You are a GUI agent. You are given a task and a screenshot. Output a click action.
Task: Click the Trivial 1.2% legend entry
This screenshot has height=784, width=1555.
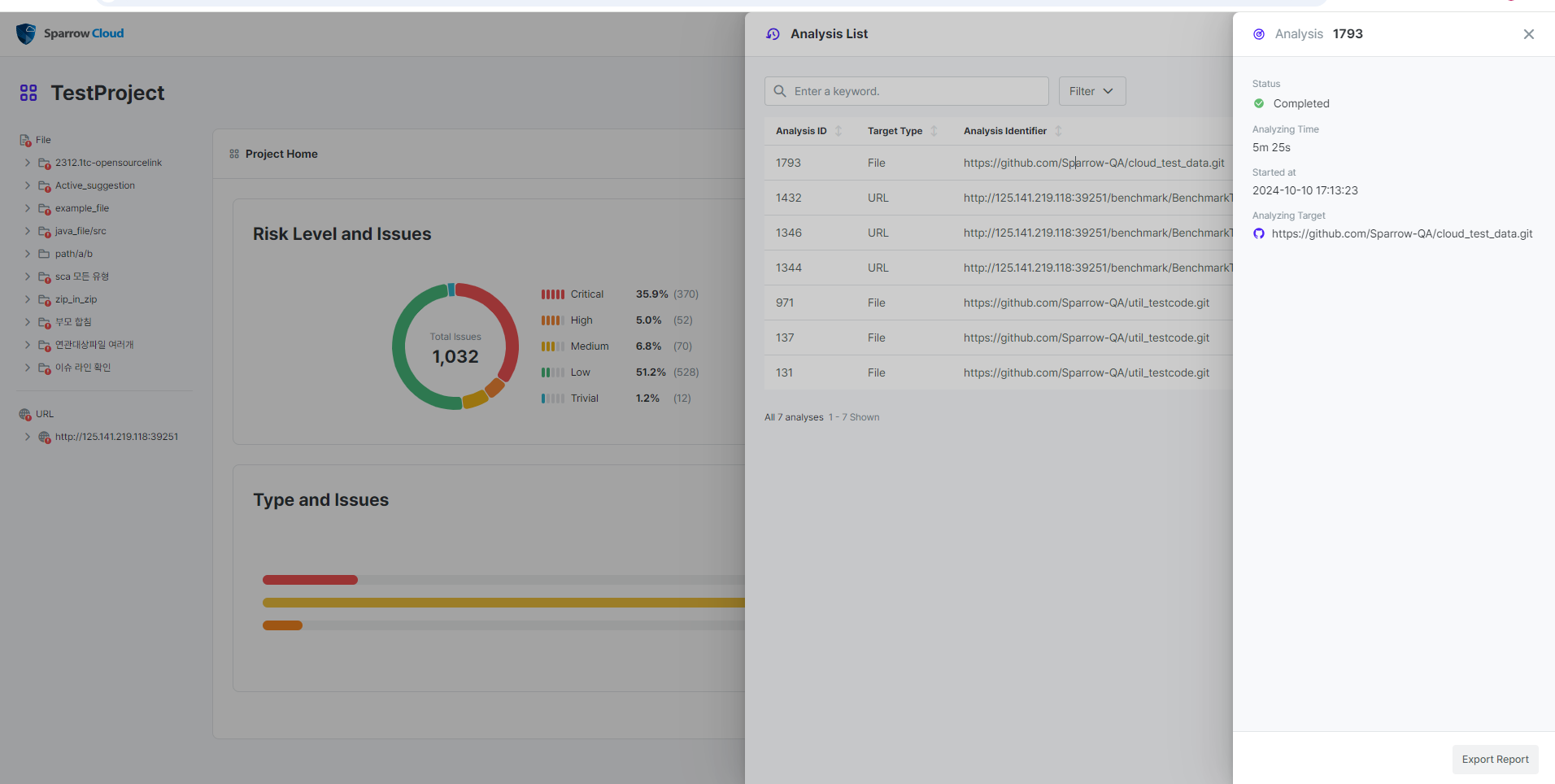pyautogui.click(x=616, y=399)
